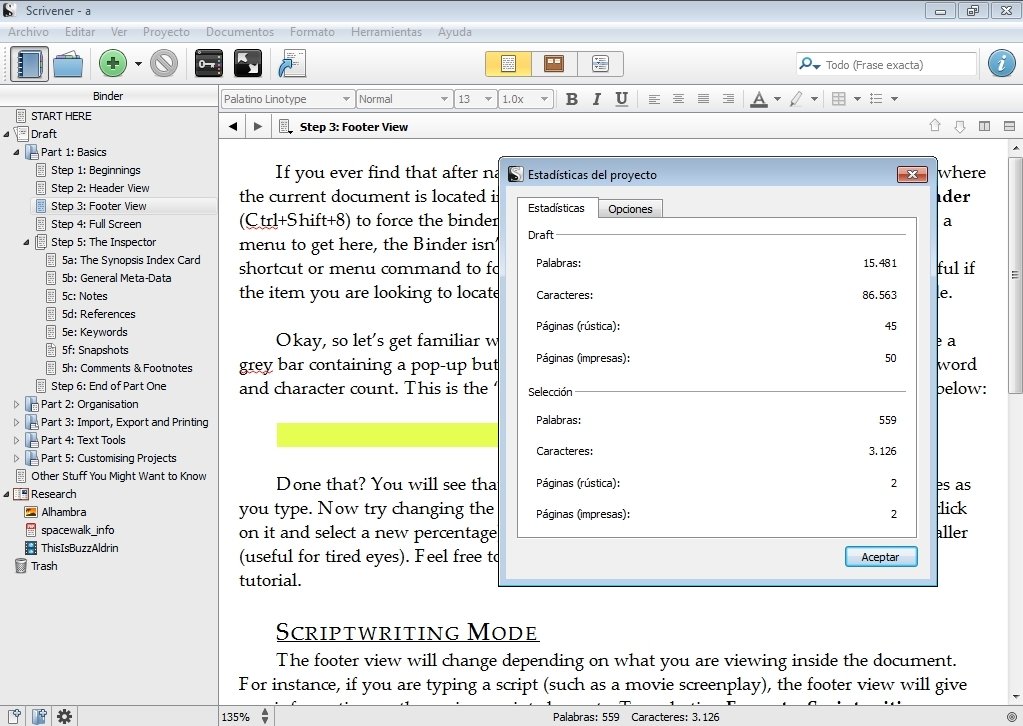Screen dimensions: 1023x726
Task: Open text color dropdown arrow
Action: pyautogui.click(x=777, y=99)
